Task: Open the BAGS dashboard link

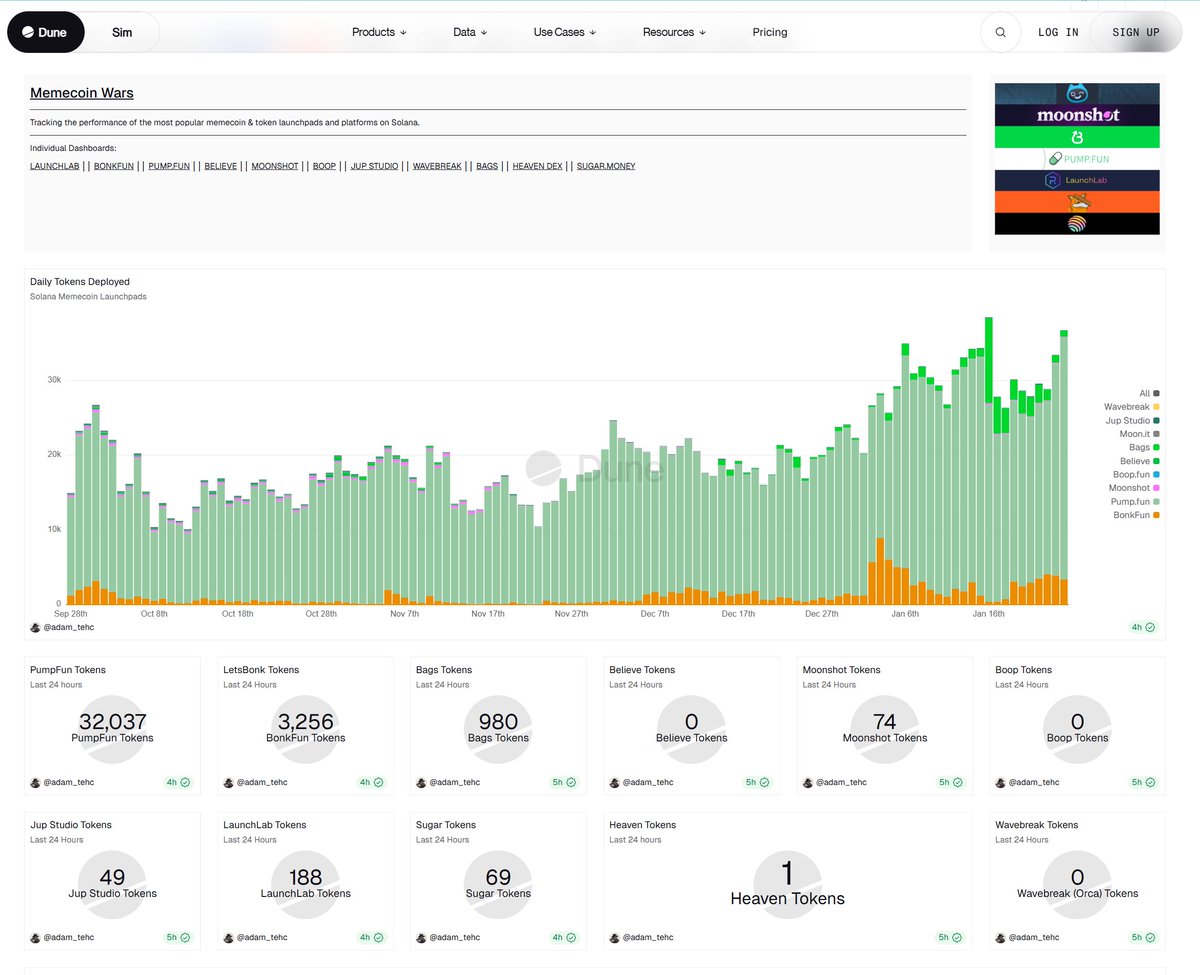Action: (487, 166)
